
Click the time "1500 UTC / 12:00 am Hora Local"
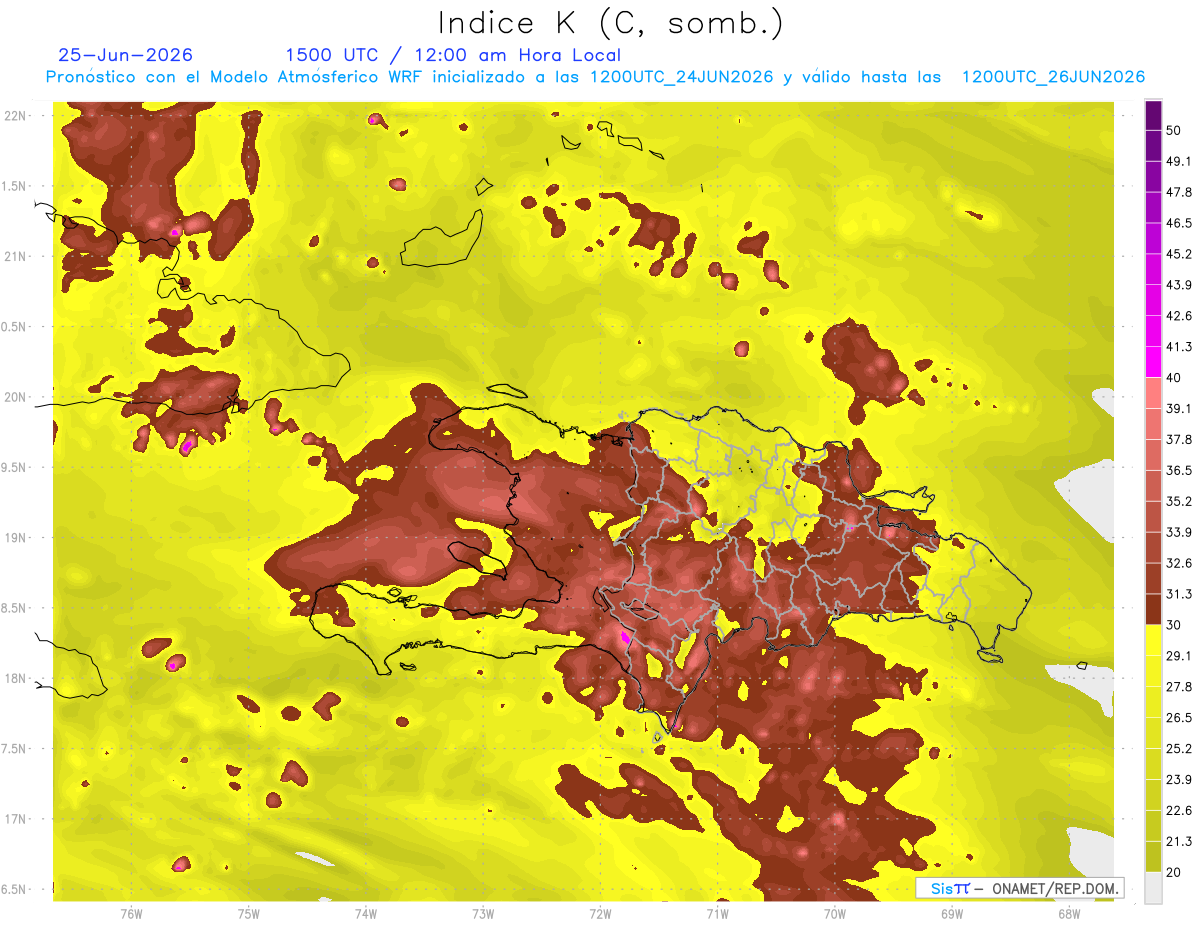[453, 55]
